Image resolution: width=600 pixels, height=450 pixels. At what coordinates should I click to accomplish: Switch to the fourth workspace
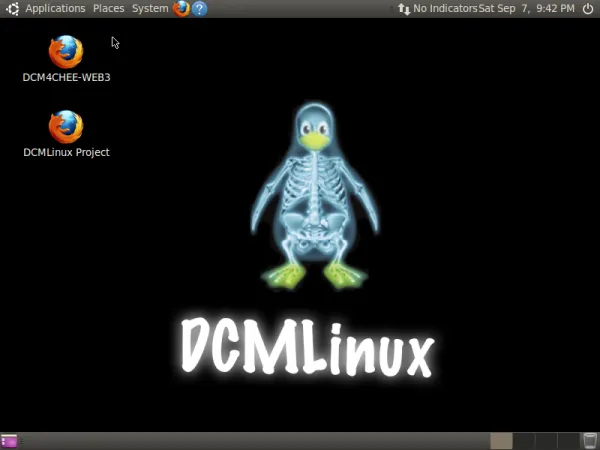(x=568, y=441)
